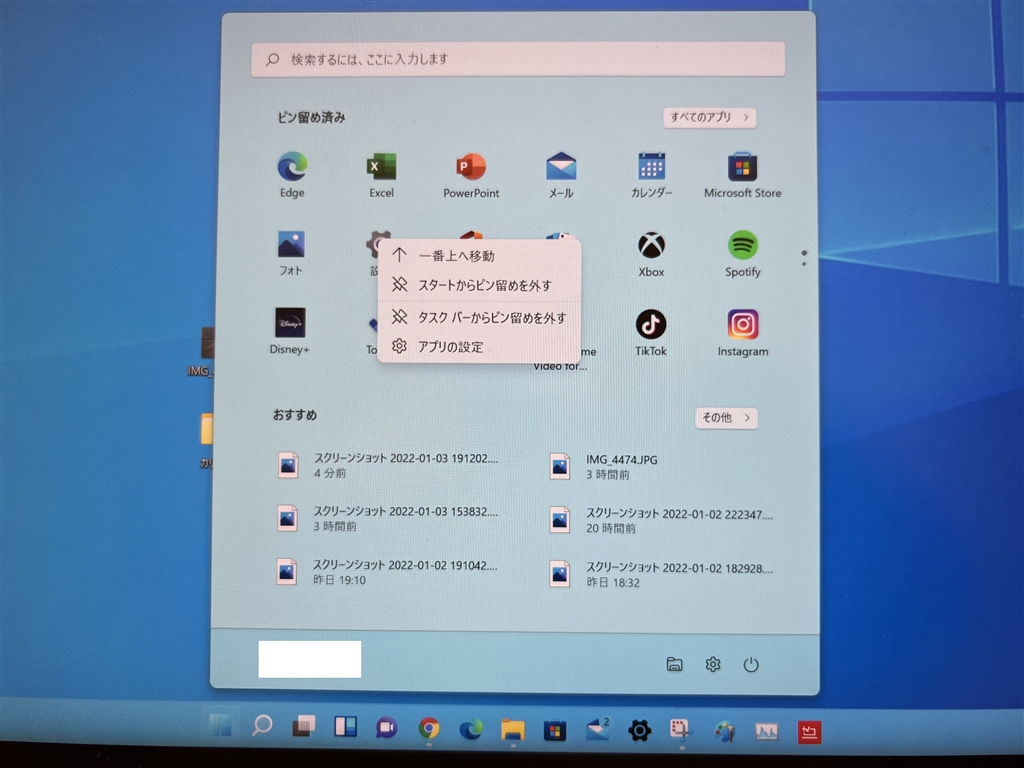Choose タスク バーからピン留めを外す menu item
1024x768 pixels.
pos(479,317)
